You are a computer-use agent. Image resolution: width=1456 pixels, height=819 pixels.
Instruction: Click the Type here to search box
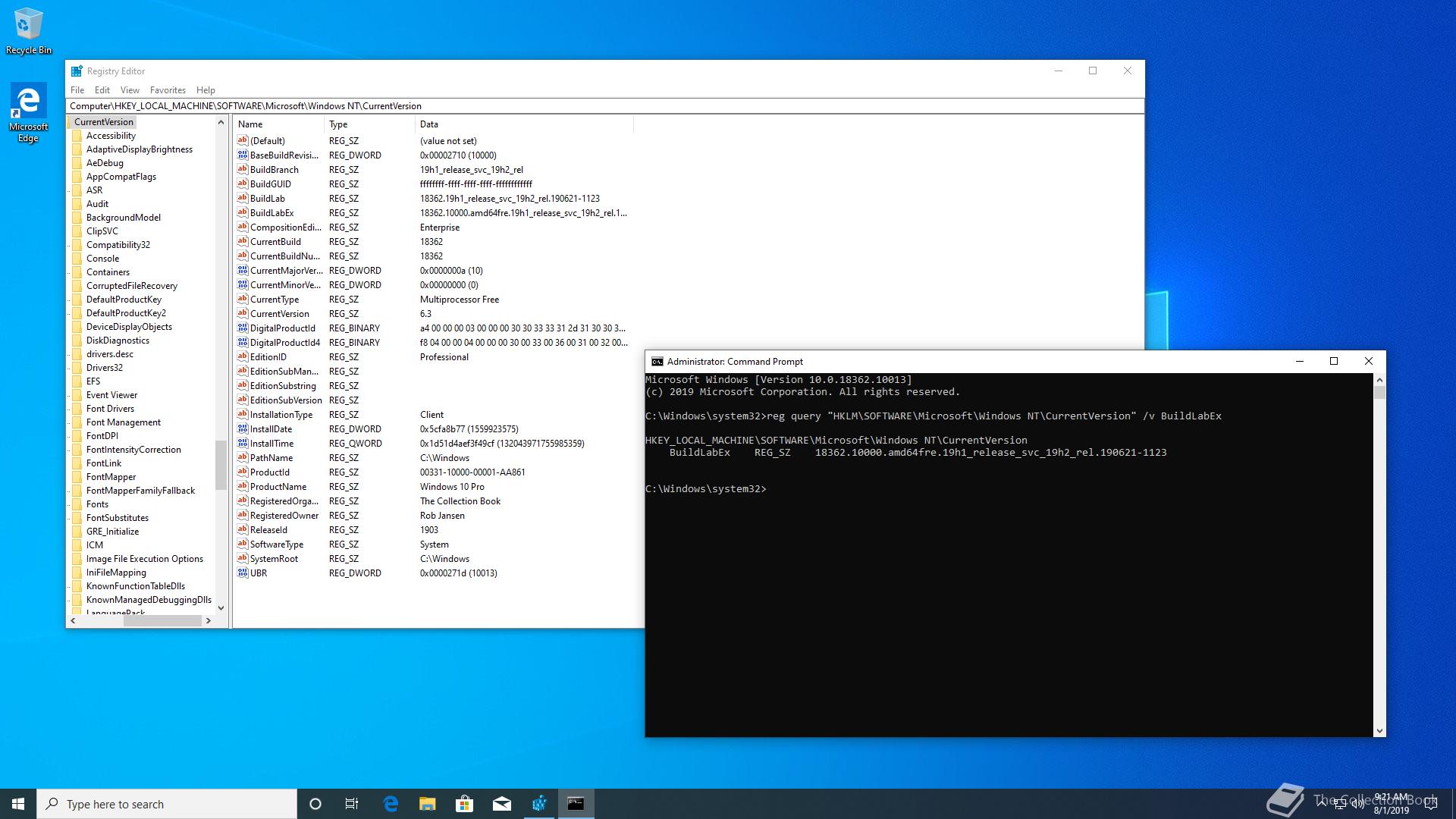[x=167, y=804]
